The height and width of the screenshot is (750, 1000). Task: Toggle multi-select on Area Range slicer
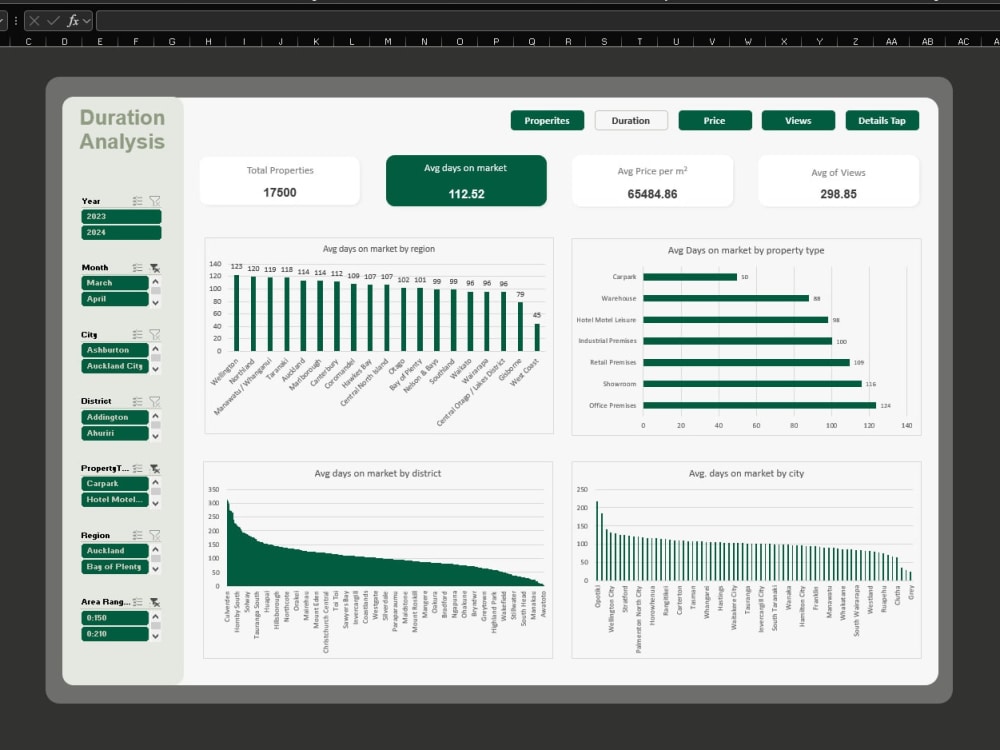click(x=137, y=602)
